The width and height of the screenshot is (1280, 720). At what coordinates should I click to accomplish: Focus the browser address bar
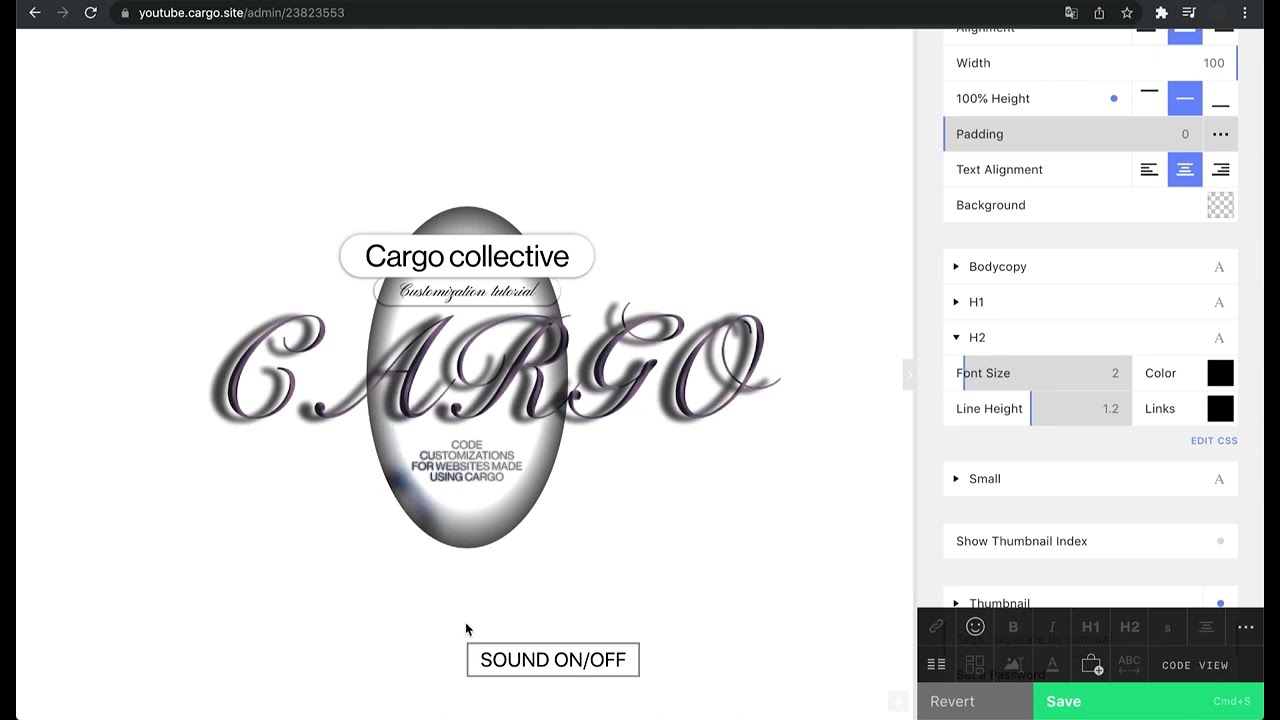click(590, 13)
